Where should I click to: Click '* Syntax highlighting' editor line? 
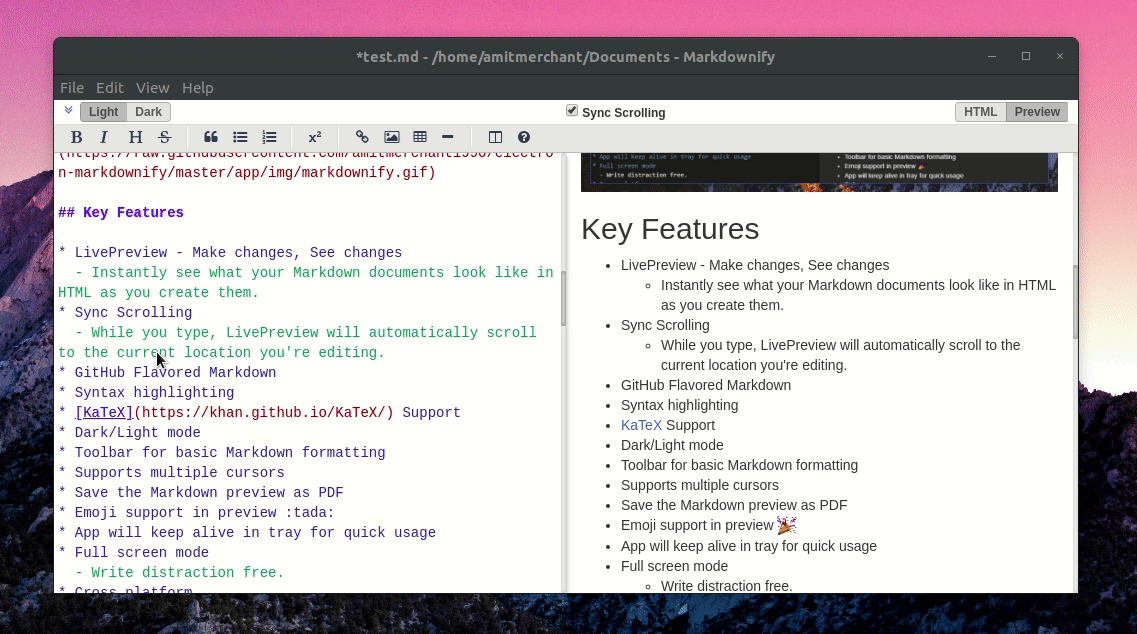pyautogui.click(x=146, y=392)
